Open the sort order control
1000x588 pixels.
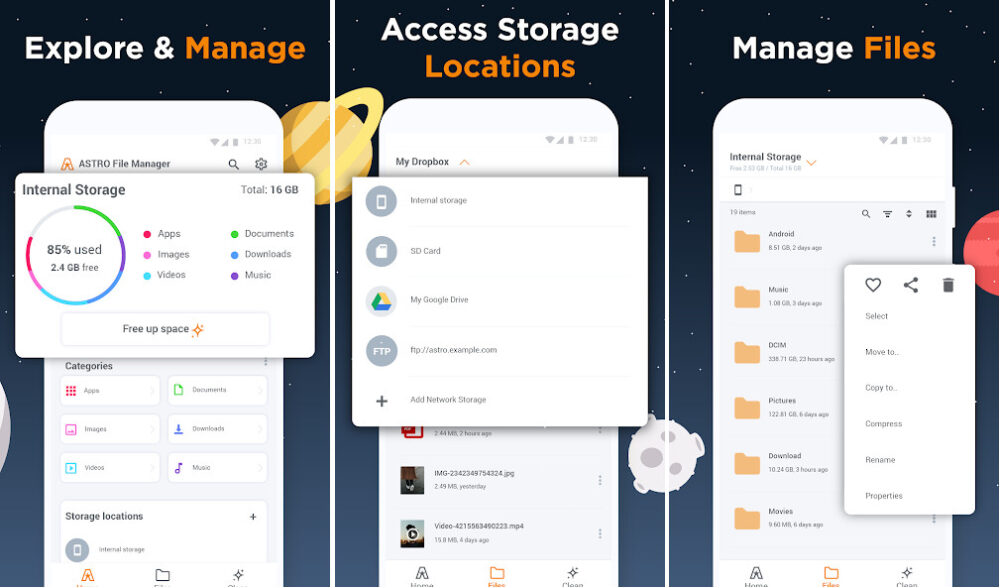click(911, 213)
